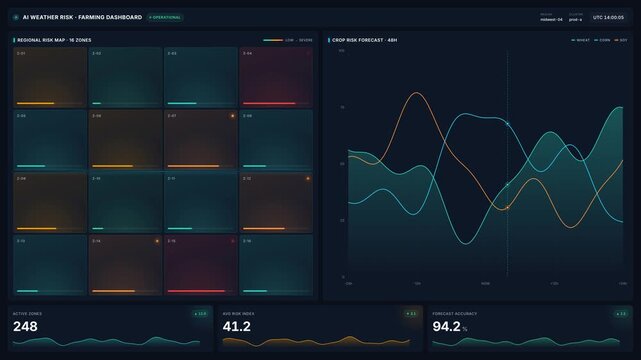Viewport: 641px width, 360px height.
Task: Click the dashboard logo icon beside the title
Action: 16,17
